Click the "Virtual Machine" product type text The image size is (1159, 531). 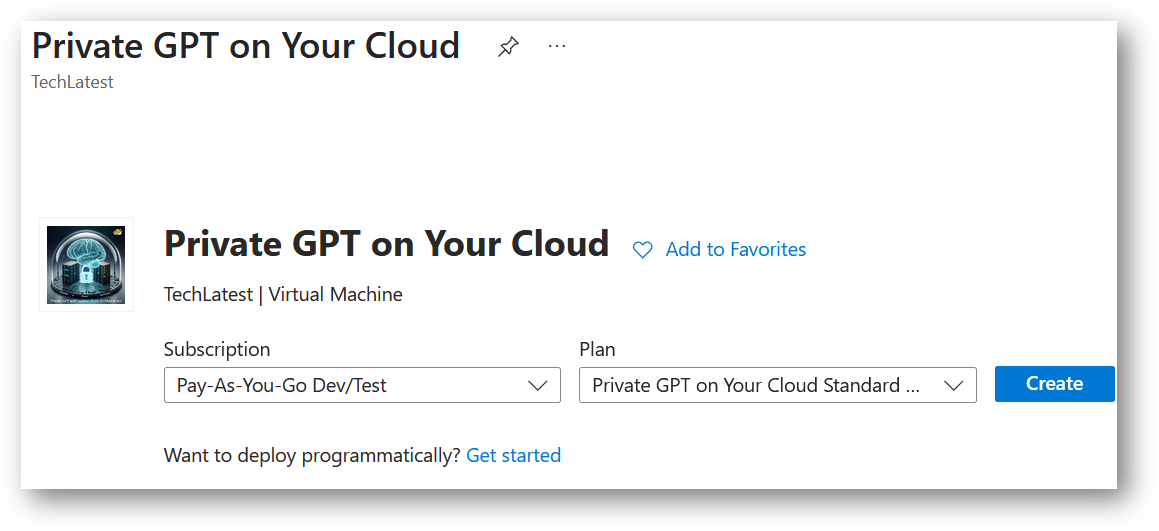coord(335,295)
